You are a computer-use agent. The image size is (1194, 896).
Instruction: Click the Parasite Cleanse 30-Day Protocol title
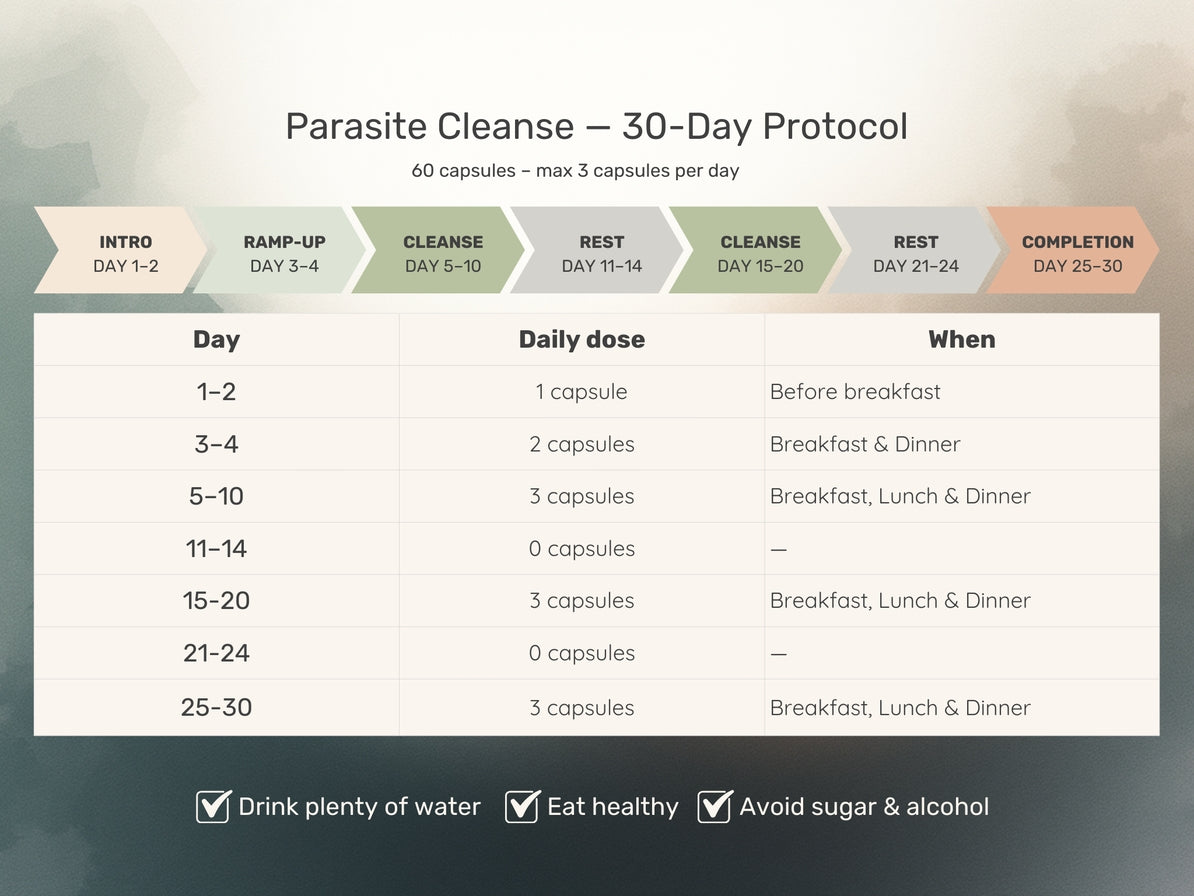pos(596,127)
